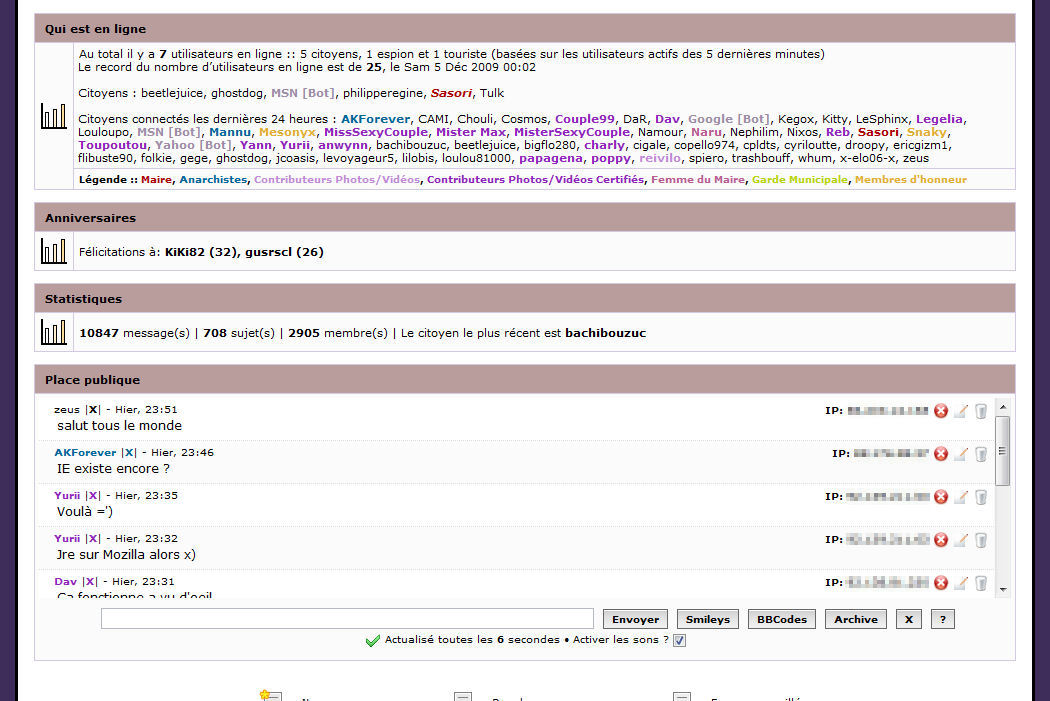Viewport: 1050px width, 701px height.
Task: Toggle the Activer les sons checkbox
Action: point(679,641)
